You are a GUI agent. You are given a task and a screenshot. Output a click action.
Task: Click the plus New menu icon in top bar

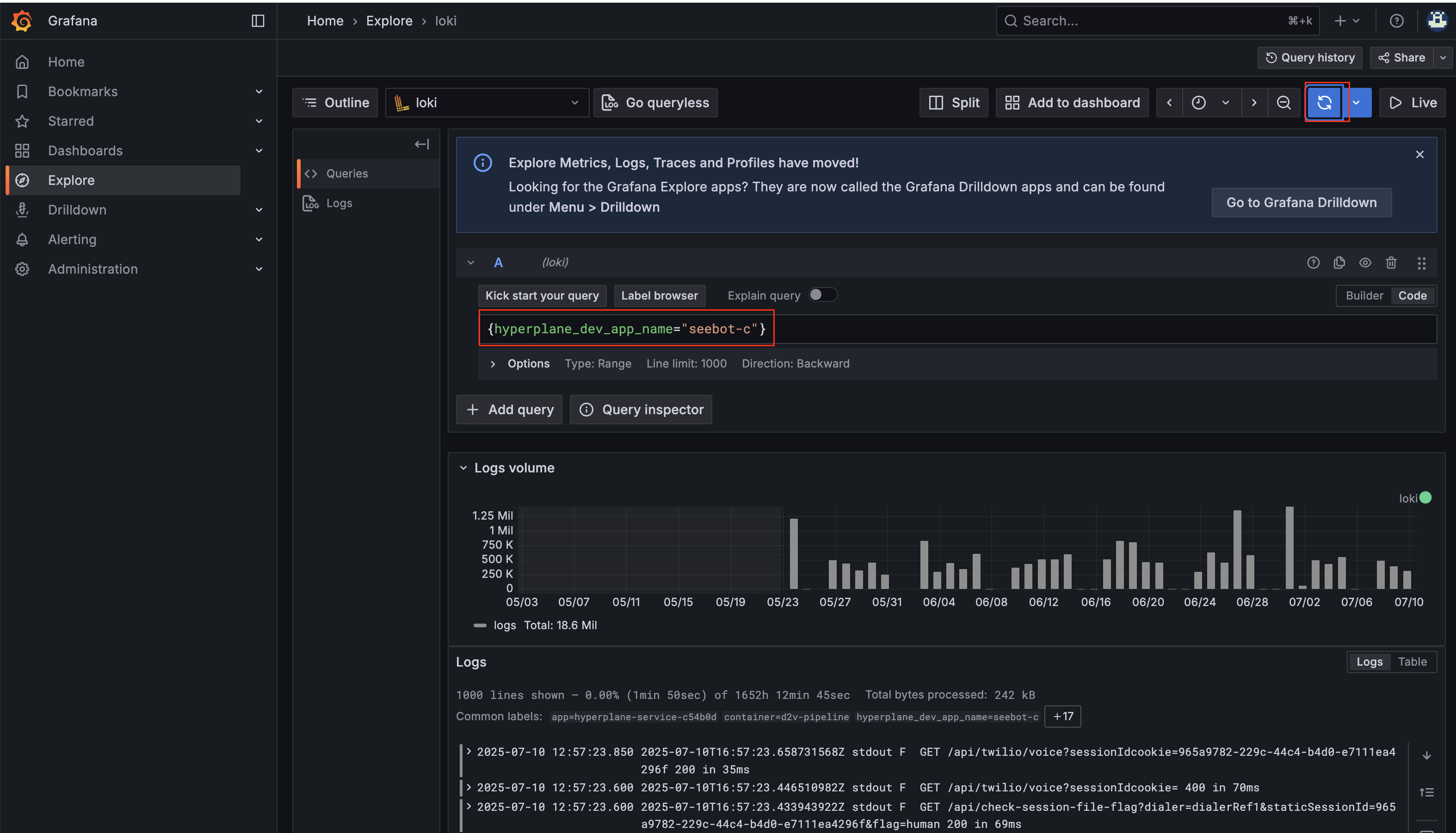(x=1347, y=21)
